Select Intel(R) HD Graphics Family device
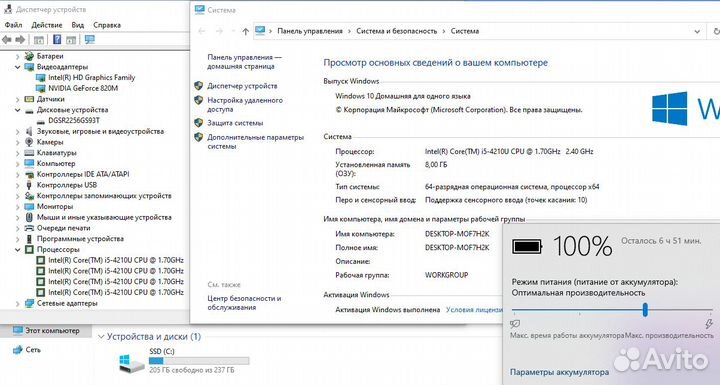Viewport: 720px width, 385px height. pos(91,78)
